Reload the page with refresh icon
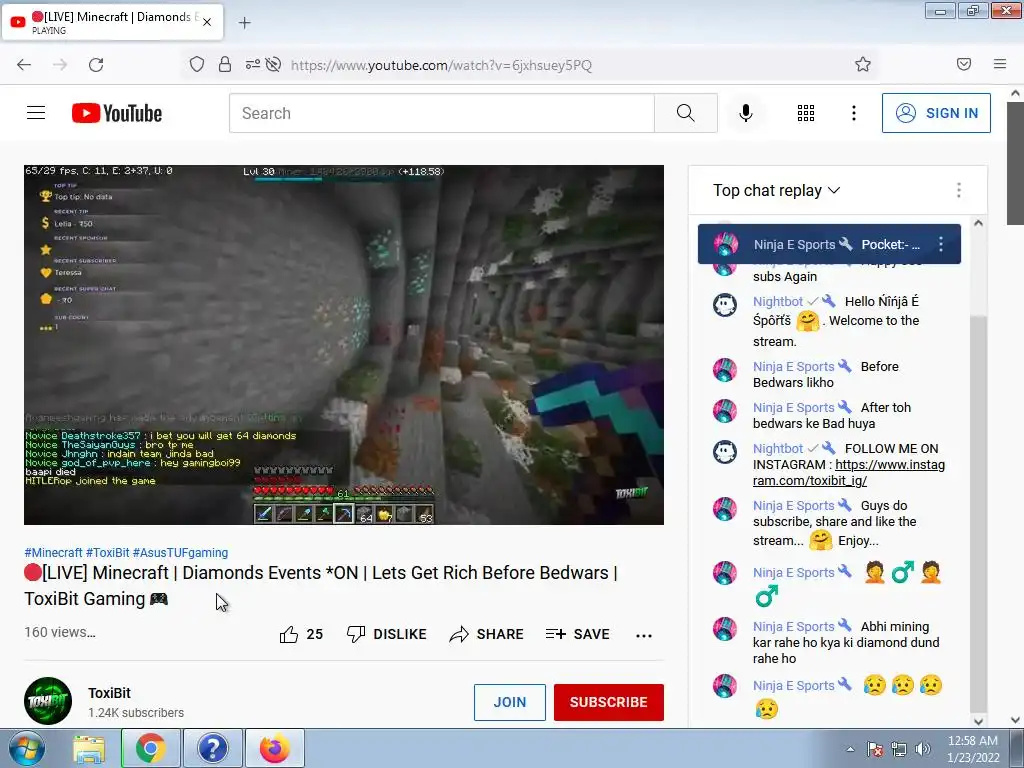This screenshot has width=1024, height=768. pyautogui.click(x=96, y=65)
